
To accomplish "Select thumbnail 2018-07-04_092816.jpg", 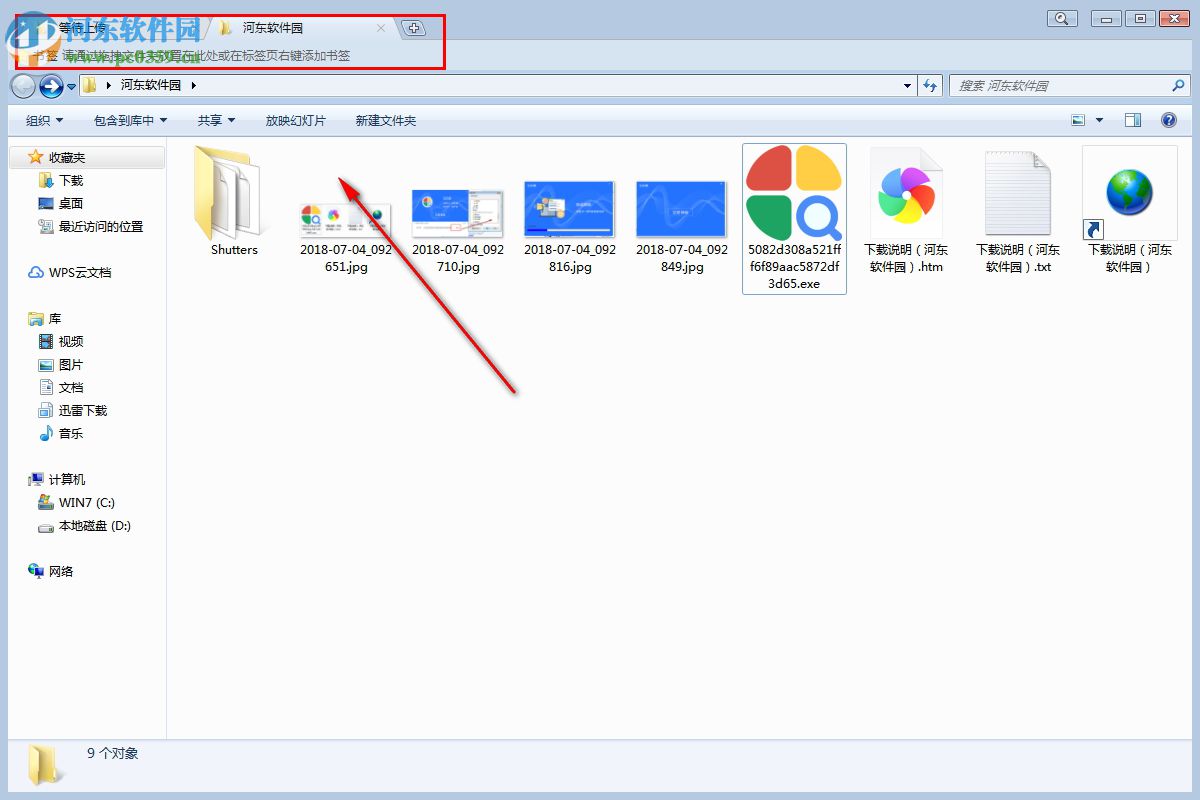I will 570,210.
